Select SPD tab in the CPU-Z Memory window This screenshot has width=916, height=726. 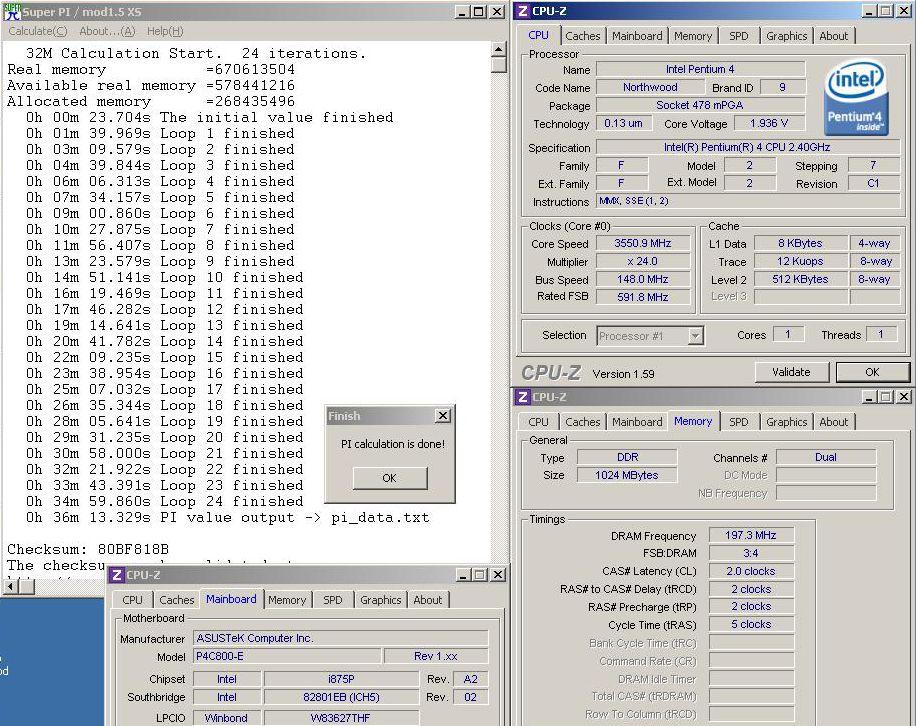738,422
